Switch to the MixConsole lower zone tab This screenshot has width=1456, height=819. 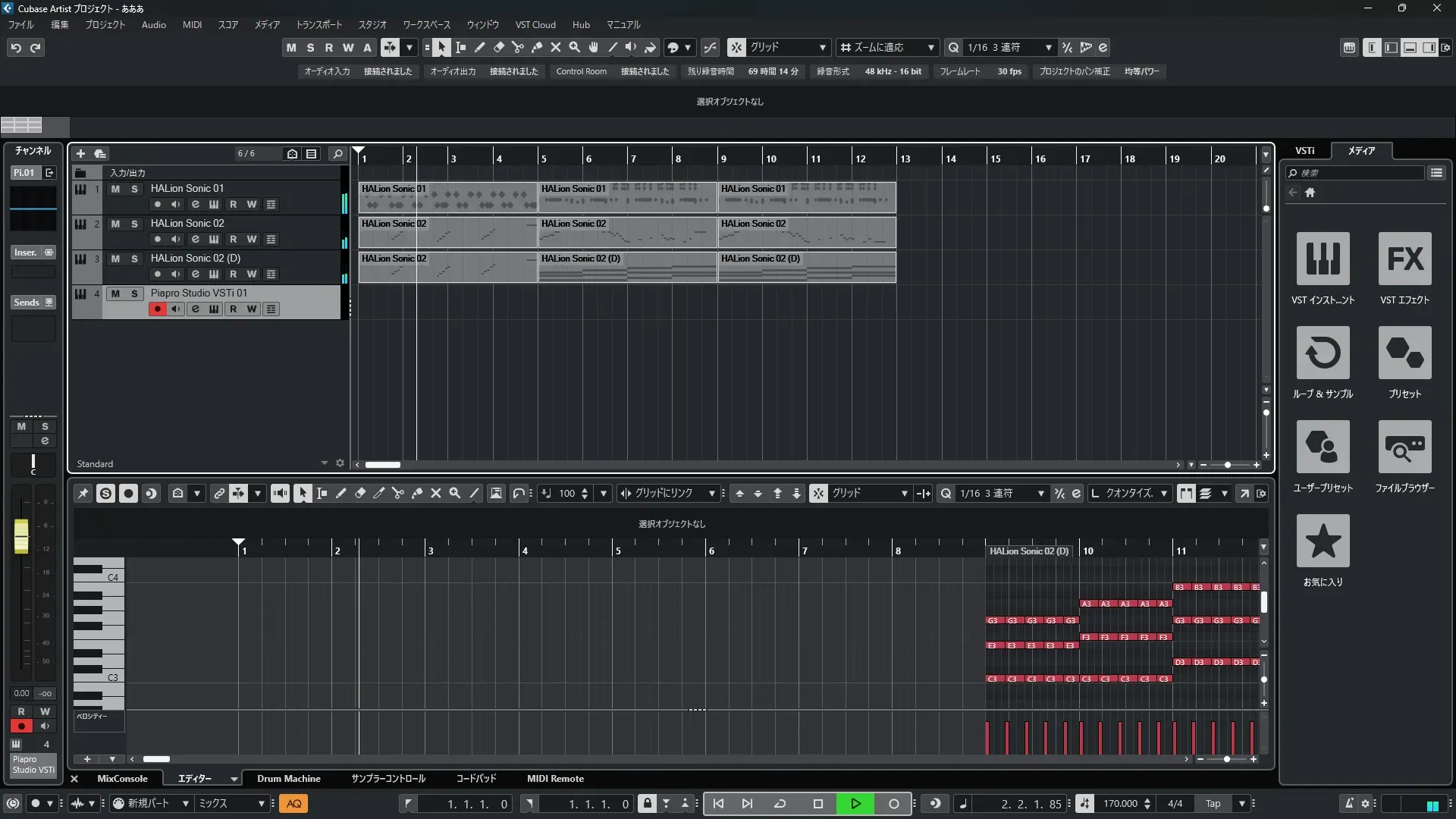[x=122, y=779]
